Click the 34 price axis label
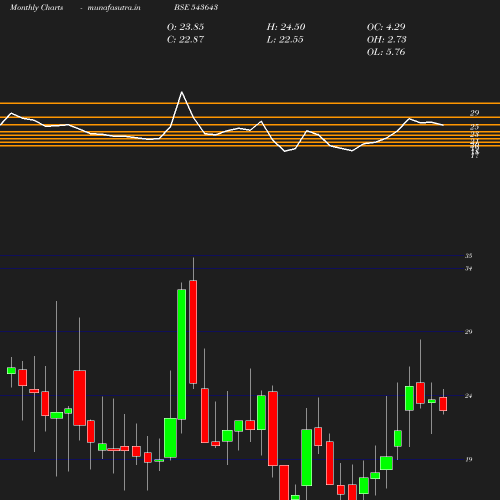Screen dimensions: 500x500 (468, 268)
